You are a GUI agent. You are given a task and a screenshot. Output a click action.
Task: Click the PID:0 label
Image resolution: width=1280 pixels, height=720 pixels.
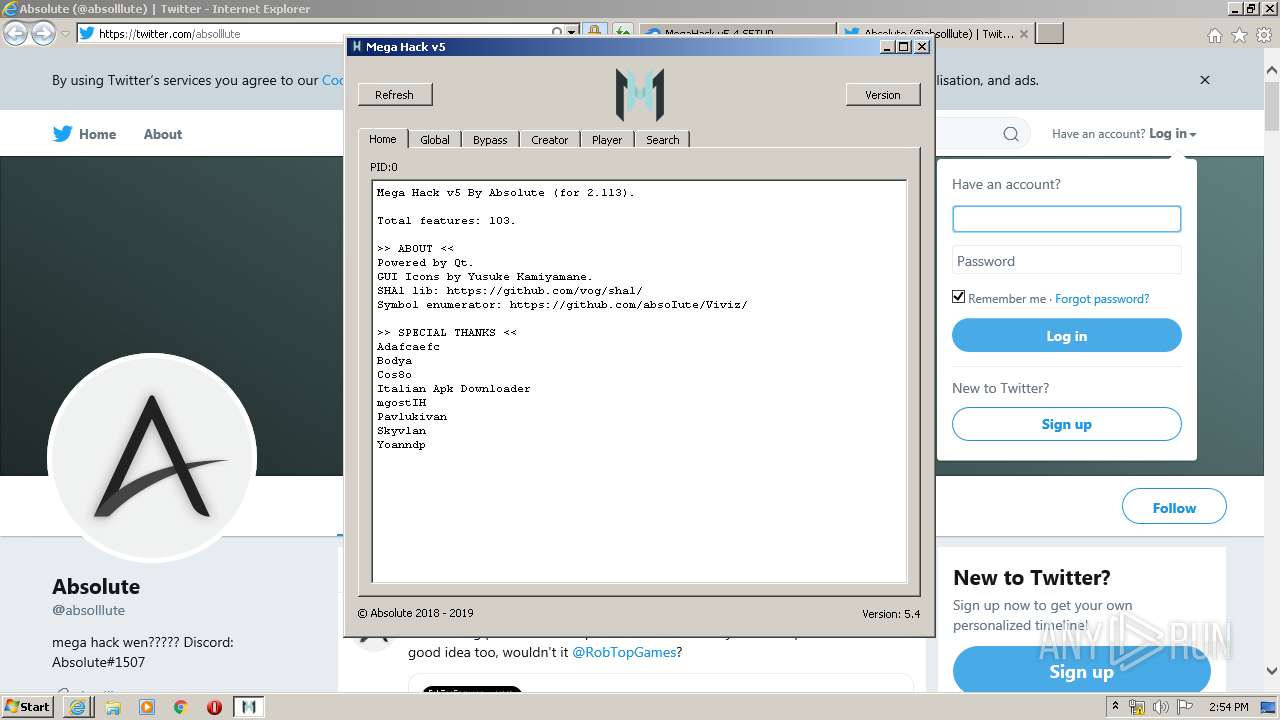tap(384, 167)
